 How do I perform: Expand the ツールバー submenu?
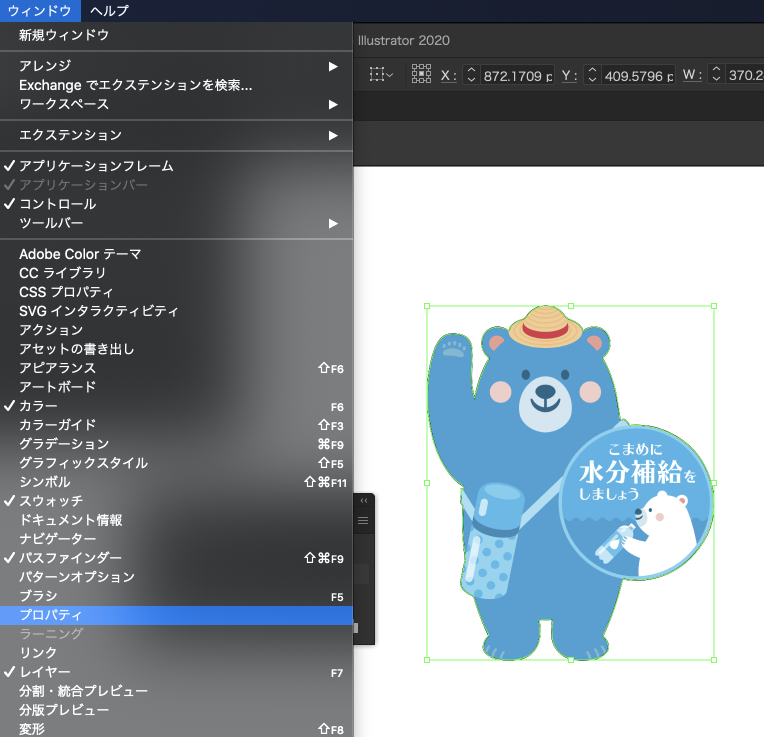176,223
